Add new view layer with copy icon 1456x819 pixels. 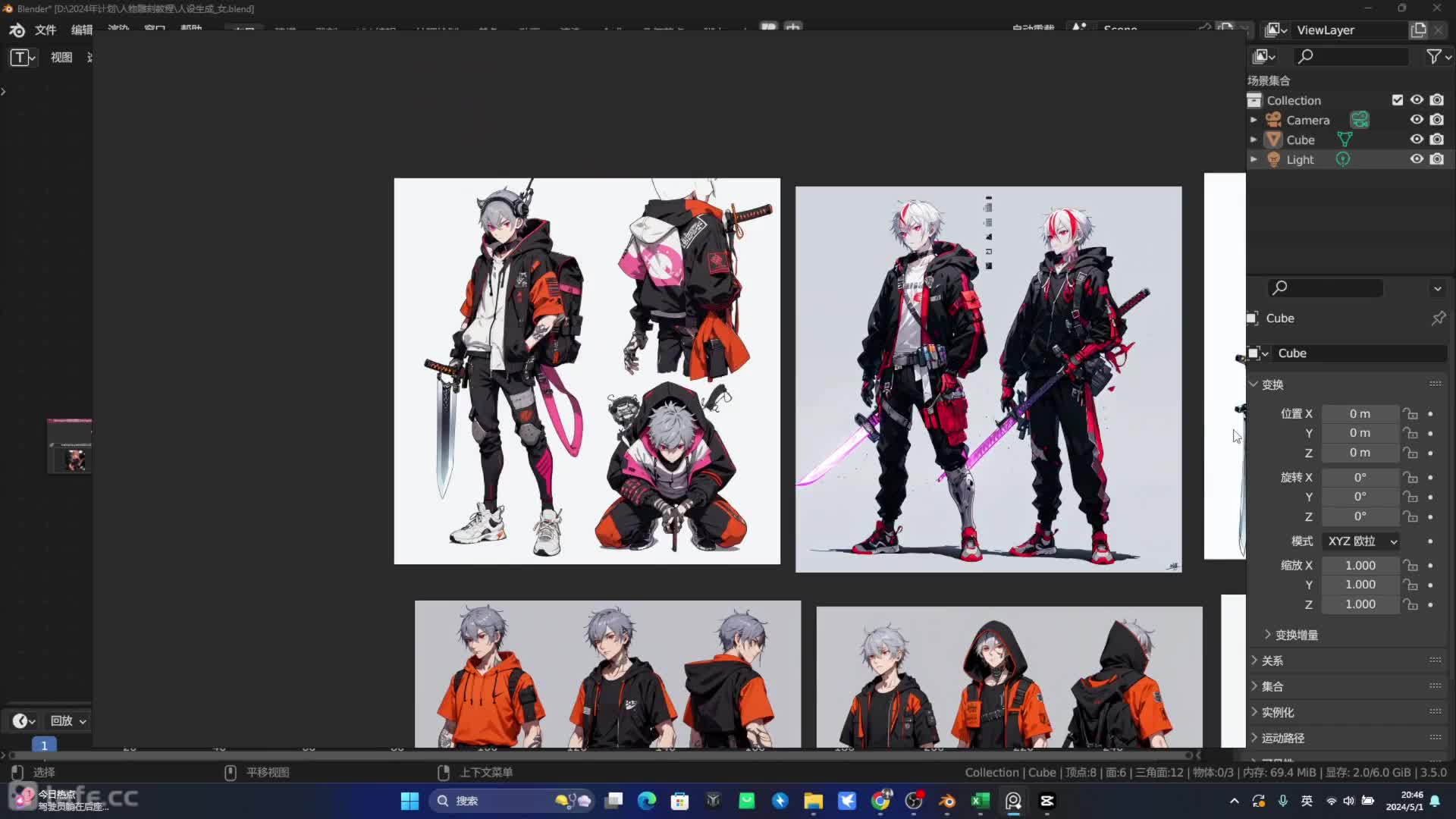coord(1418,30)
